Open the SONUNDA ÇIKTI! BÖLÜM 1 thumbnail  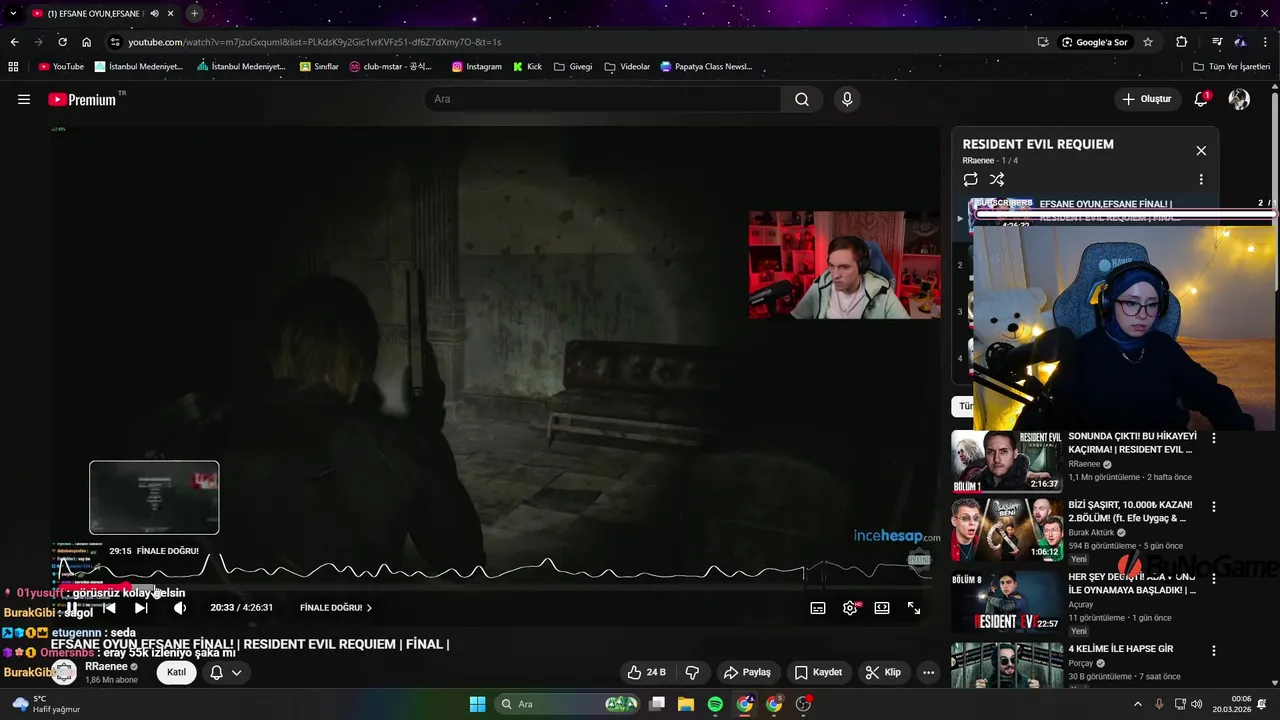coord(1006,461)
